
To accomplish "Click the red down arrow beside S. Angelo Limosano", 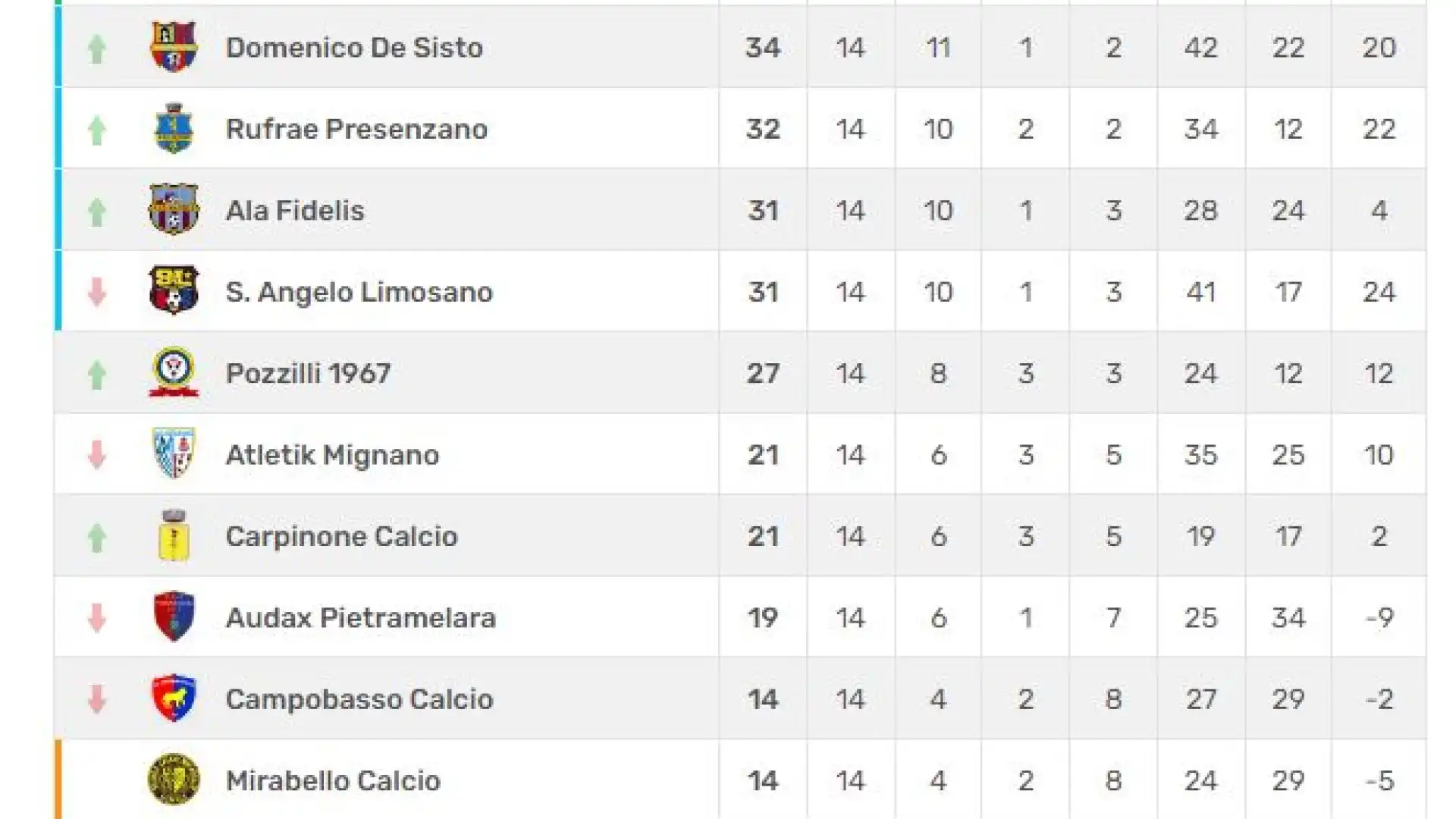I will point(96,292).
